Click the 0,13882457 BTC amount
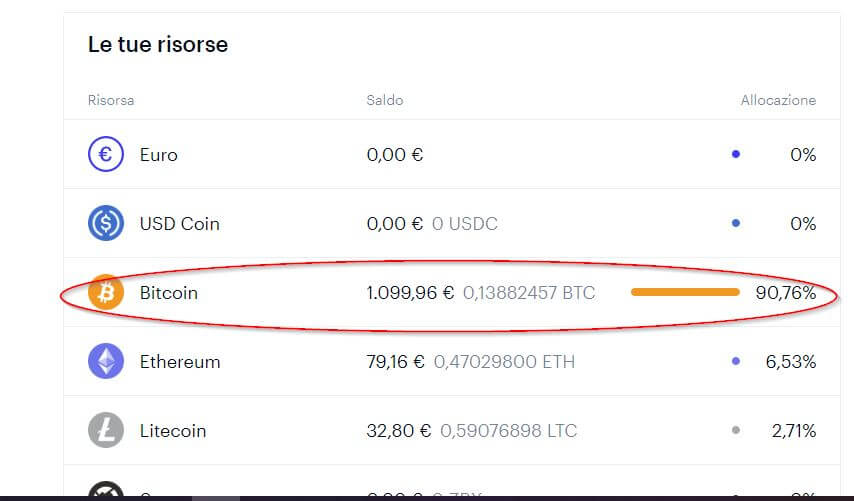 [x=529, y=293]
